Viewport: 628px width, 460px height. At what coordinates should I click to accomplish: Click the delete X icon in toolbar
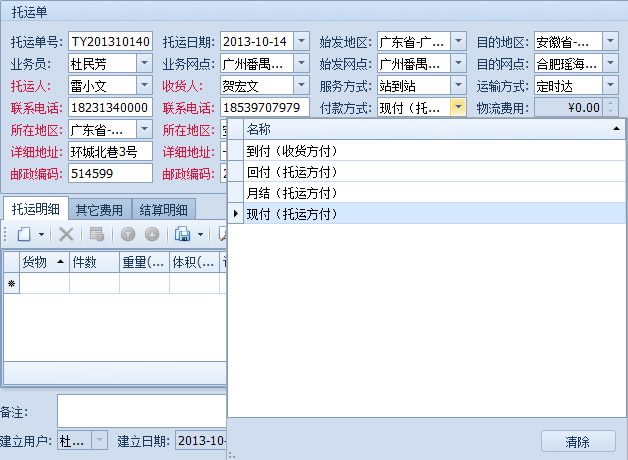tap(66, 234)
